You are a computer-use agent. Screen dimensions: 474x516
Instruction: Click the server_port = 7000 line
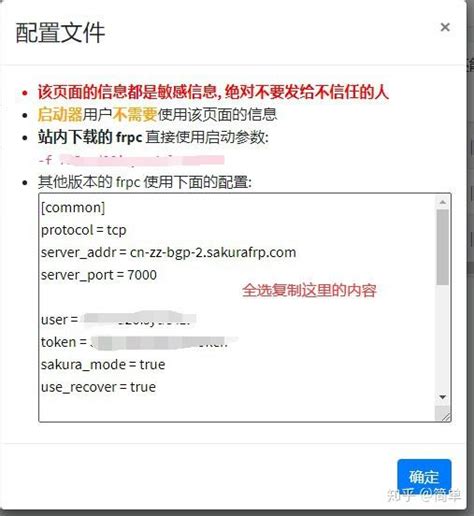pos(99,275)
